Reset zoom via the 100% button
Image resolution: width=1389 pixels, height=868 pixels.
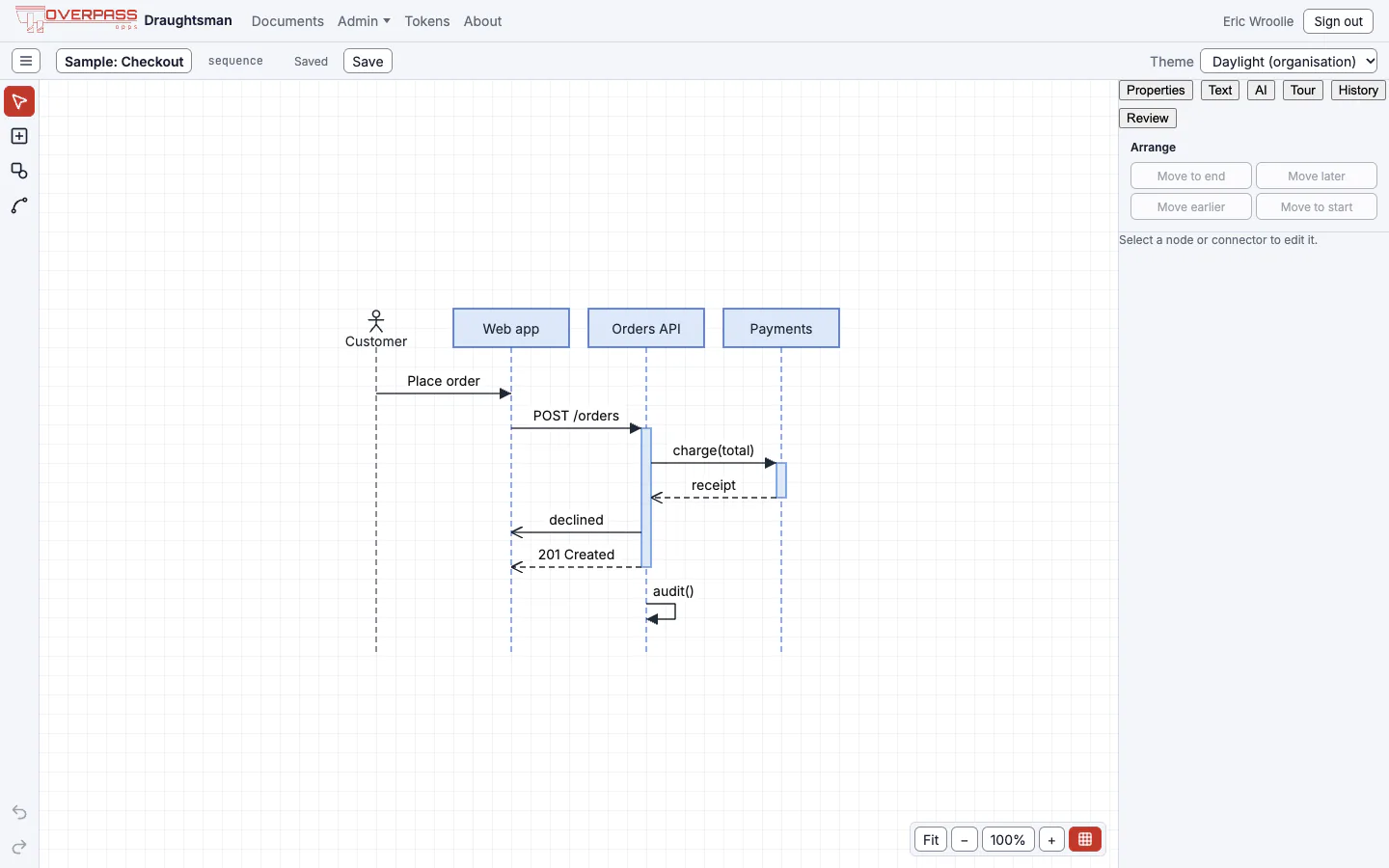point(1008,839)
